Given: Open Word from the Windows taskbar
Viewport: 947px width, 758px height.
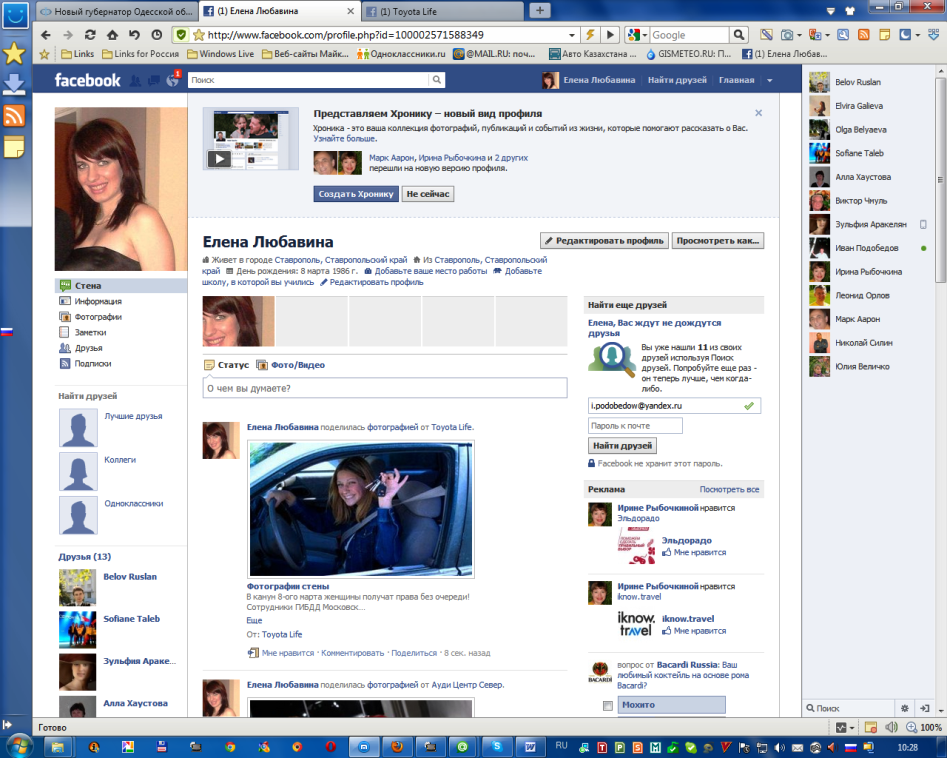Looking at the screenshot, I should [530, 747].
